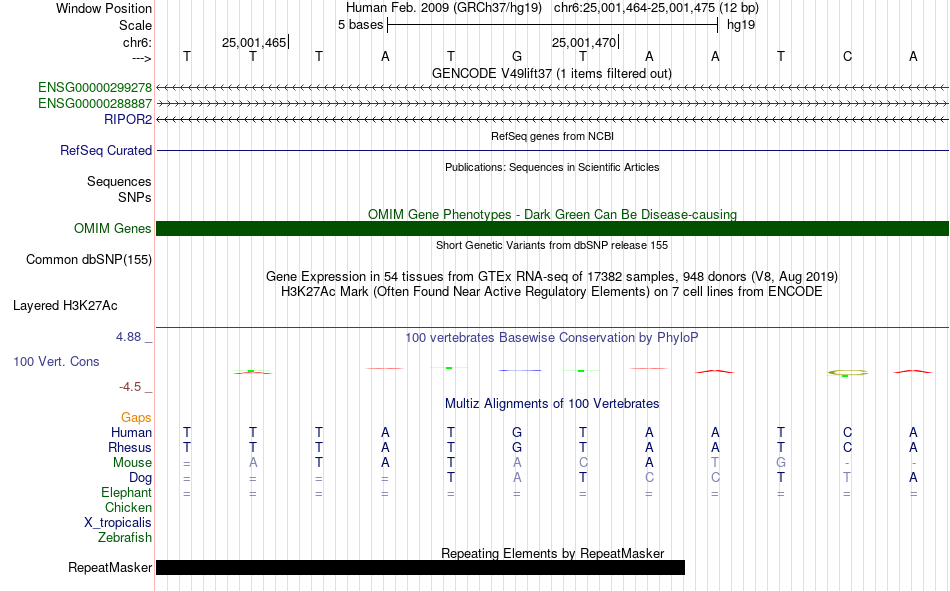This screenshot has height=591, width=950.
Task: Click the X_tropicalis species row label
Action: pyautogui.click(x=118, y=523)
